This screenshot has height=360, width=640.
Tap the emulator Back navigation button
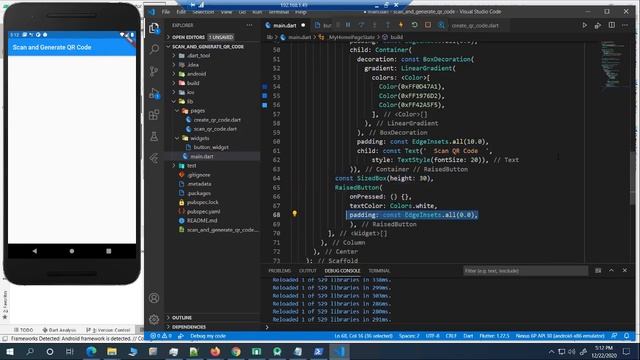[x=35, y=251]
